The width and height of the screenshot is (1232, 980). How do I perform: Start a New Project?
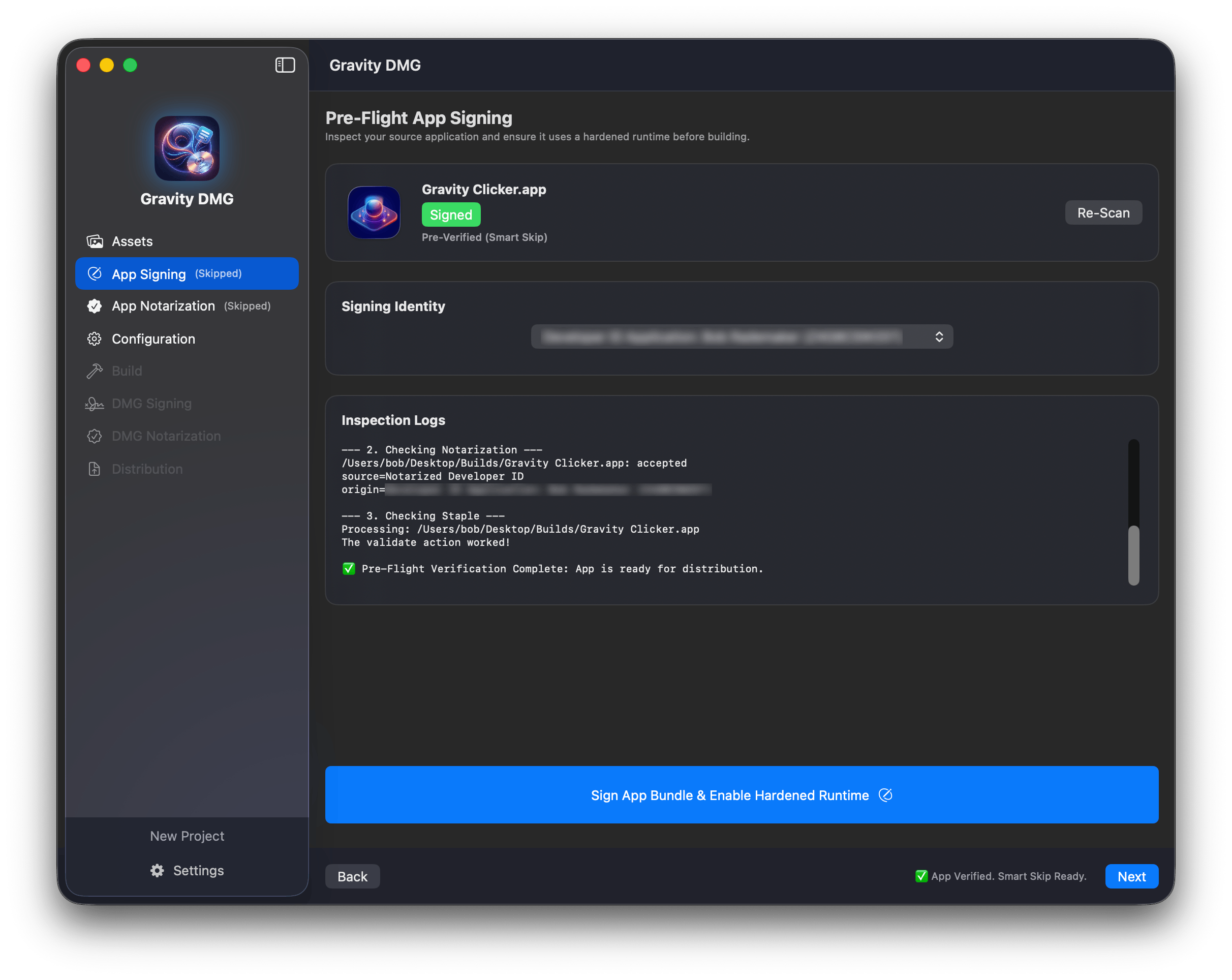pyautogui.click(x=187, y=836)
